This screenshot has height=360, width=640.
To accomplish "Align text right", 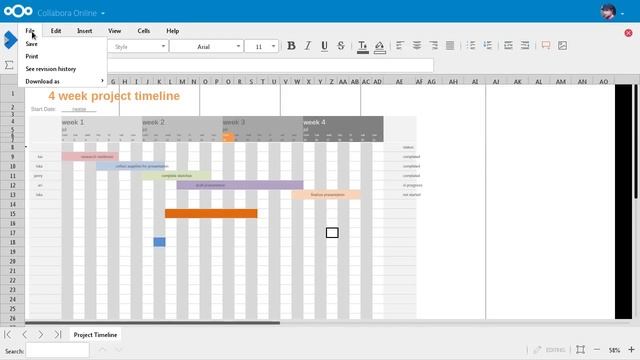I will point(433,46).
